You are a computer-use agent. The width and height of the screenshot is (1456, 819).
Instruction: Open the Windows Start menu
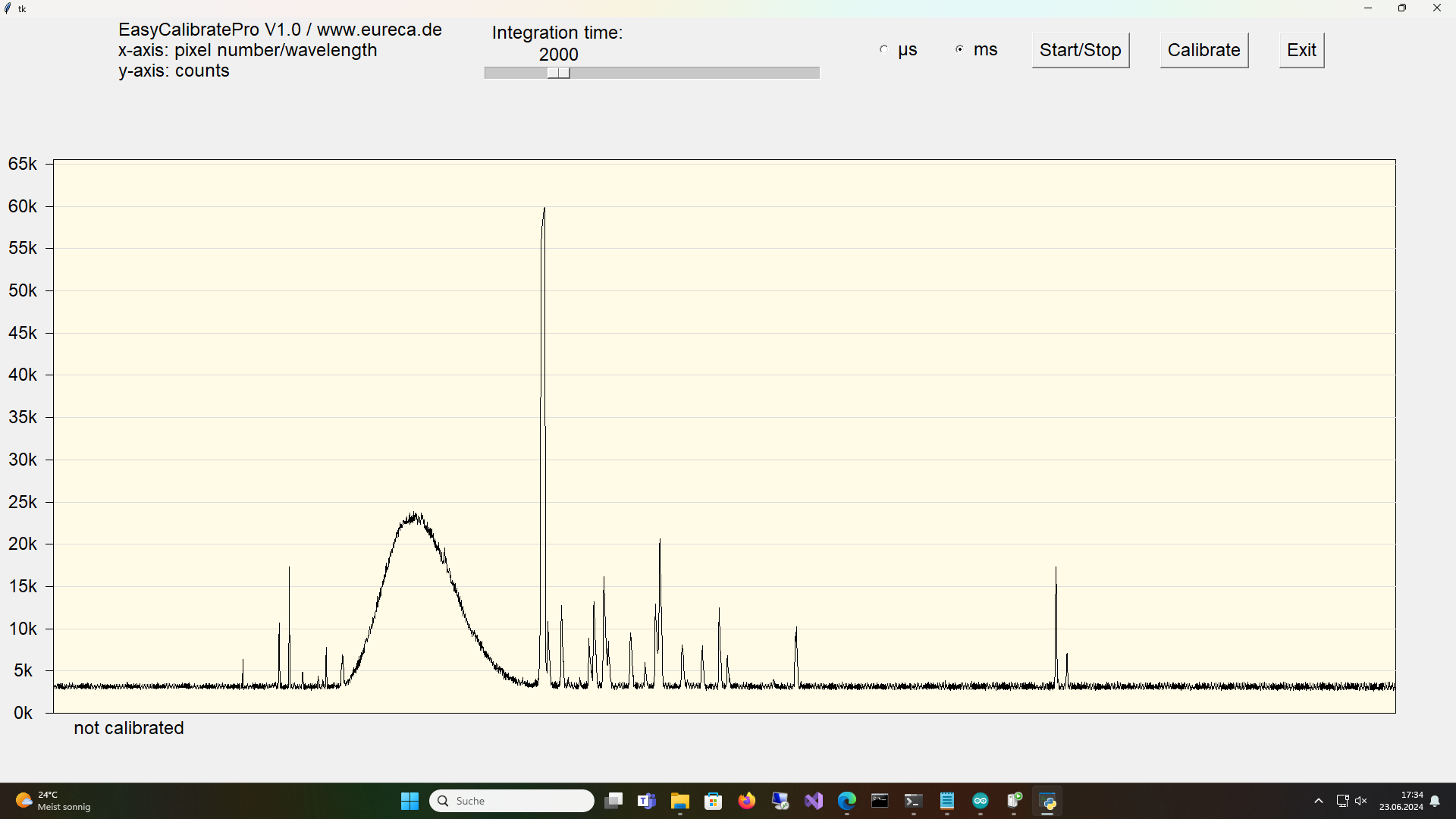(x=410, y=801)
